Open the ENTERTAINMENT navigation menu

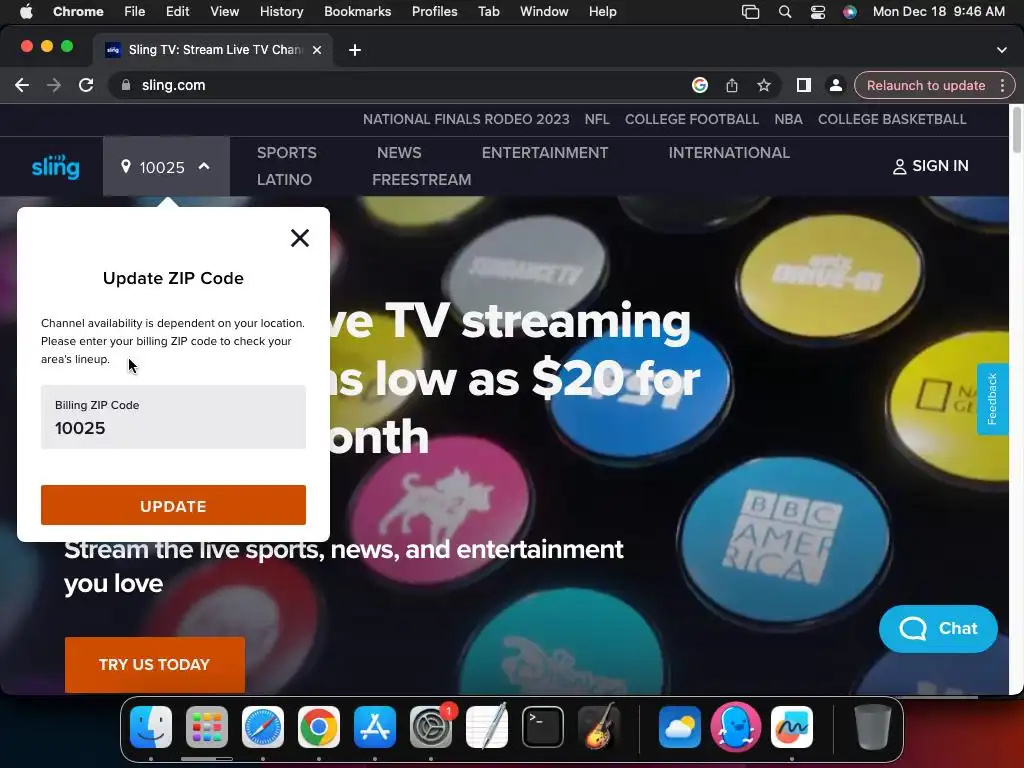click(545, 153)
